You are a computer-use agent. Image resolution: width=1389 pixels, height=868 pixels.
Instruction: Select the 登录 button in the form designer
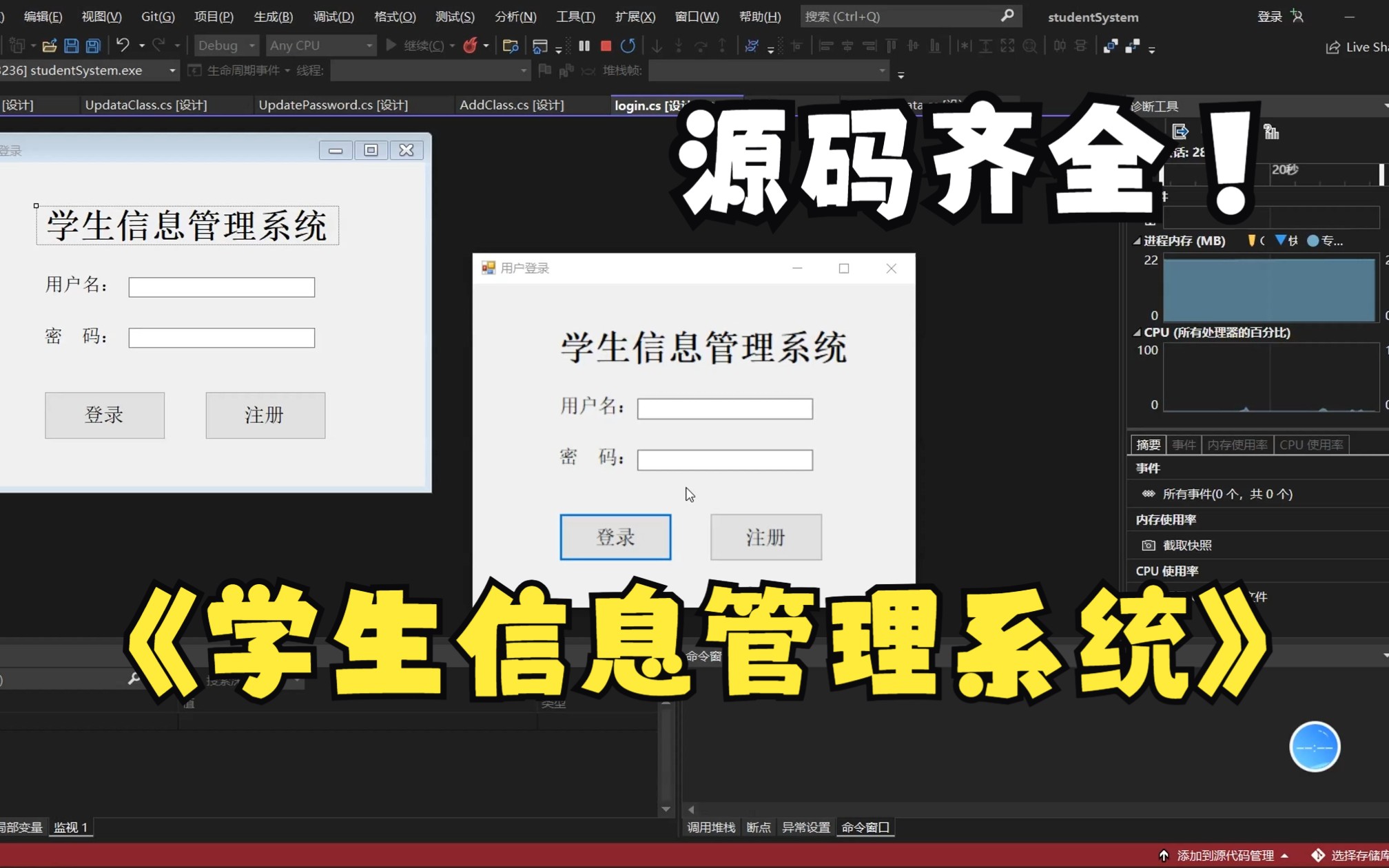[x=105, y=415]
